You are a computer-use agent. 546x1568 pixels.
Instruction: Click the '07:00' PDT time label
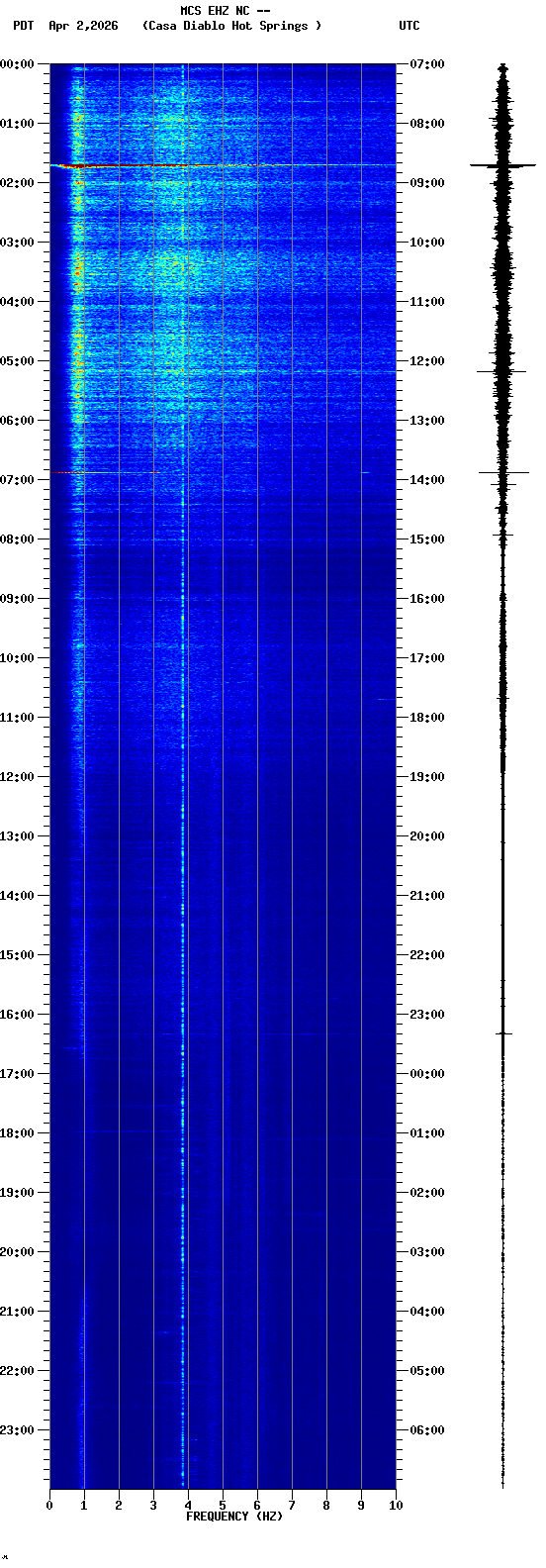point(17,480)
